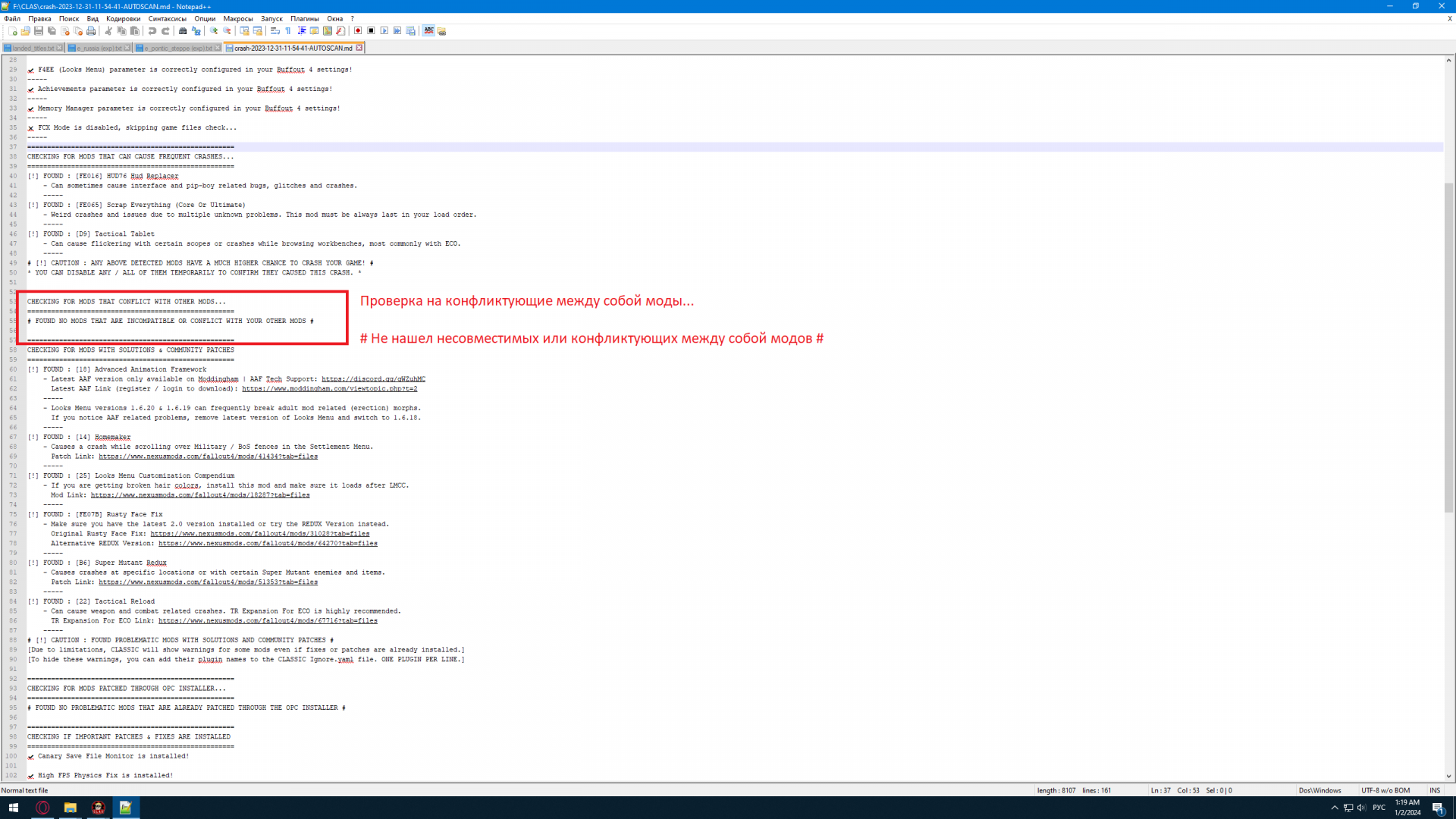1456x819 pixels.
Task: Open the Кодировки menu
Action: tap(123, 19)
